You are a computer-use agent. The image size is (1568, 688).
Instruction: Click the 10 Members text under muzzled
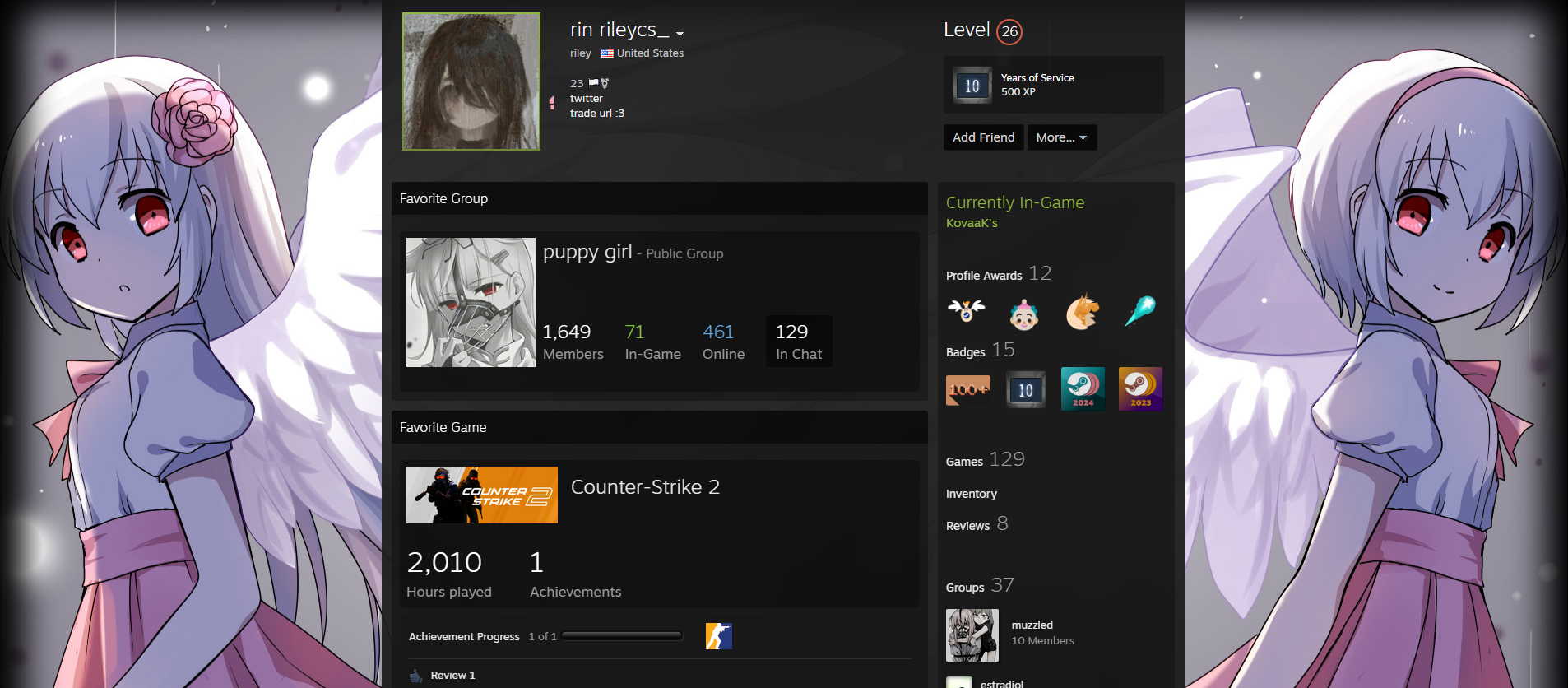[1042, 641]
